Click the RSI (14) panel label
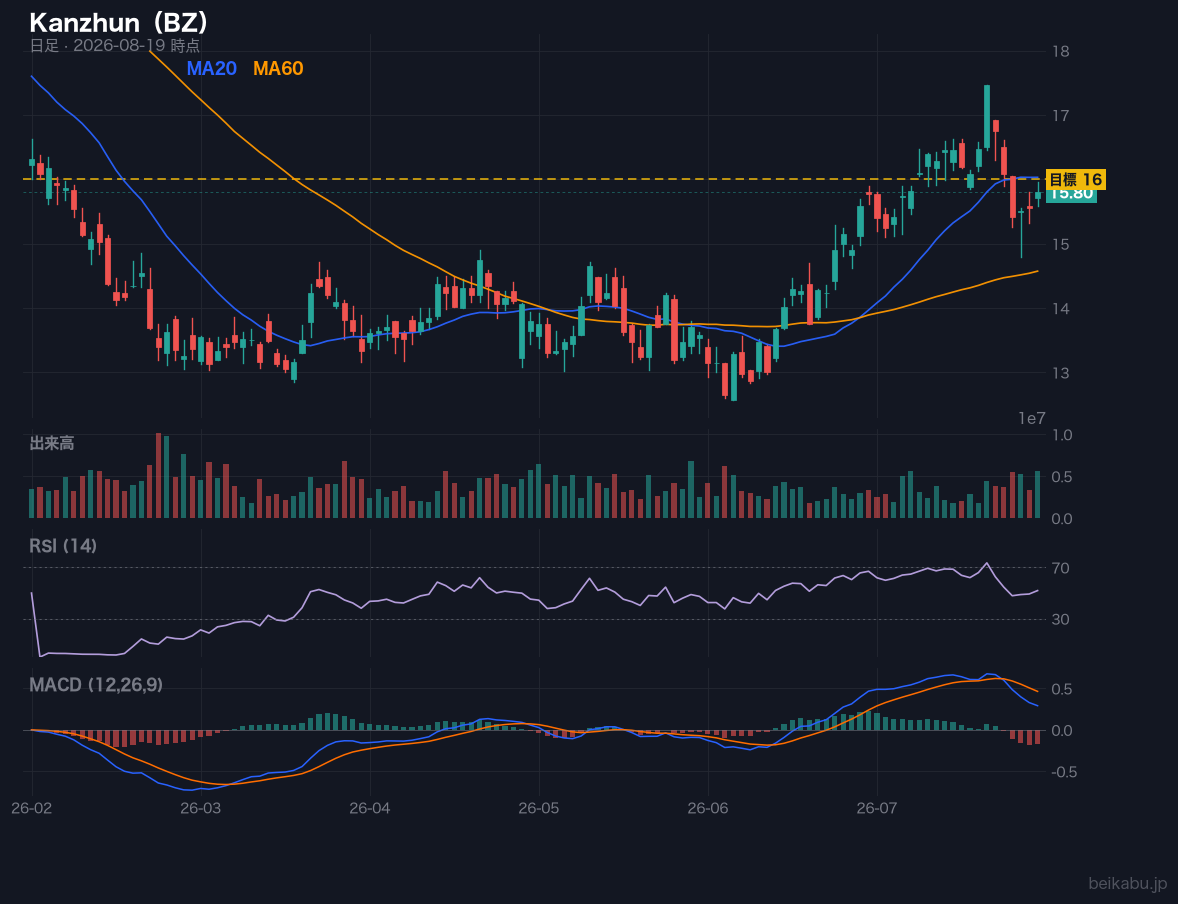Screen dimensions: 1178x904 point(63,546)
